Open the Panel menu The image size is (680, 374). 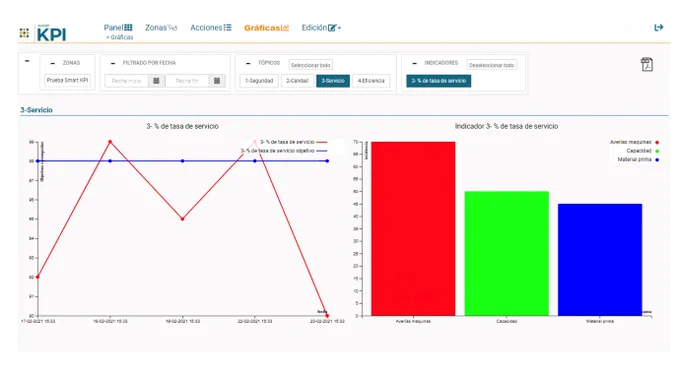point(118,27)
